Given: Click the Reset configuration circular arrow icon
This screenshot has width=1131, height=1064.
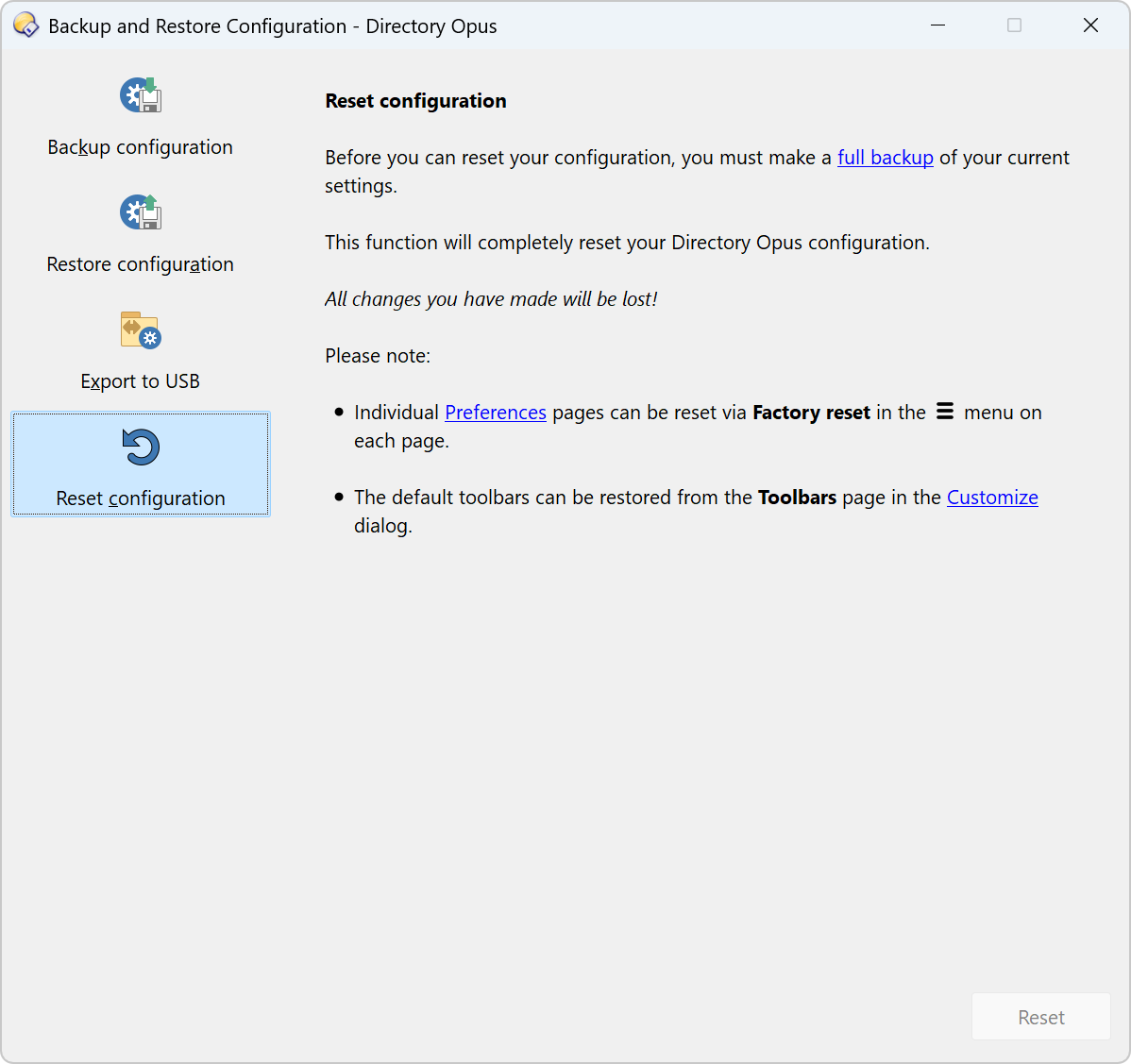Looking at the screenshot, I should pos(141,448).
